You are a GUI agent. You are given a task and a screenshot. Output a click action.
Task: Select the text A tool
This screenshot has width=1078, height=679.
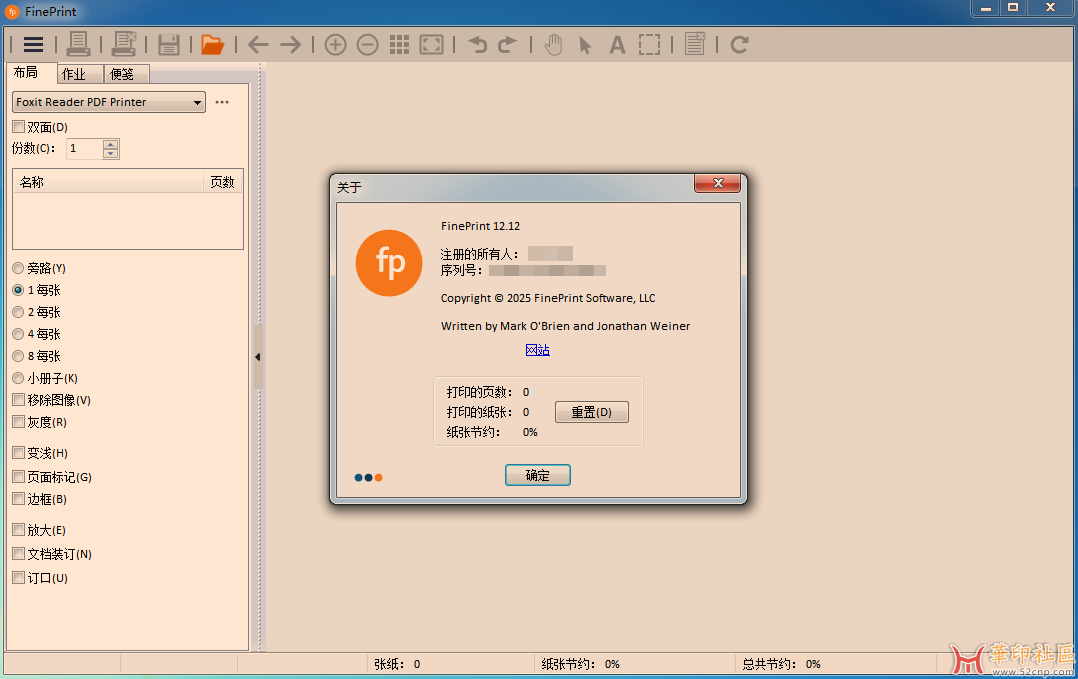point(617,45)
